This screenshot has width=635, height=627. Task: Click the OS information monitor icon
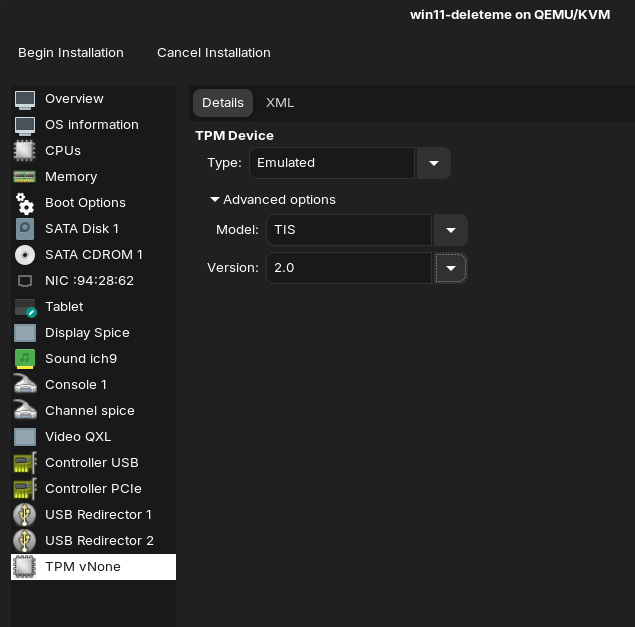pyautogui.click(x=25, y=125)
